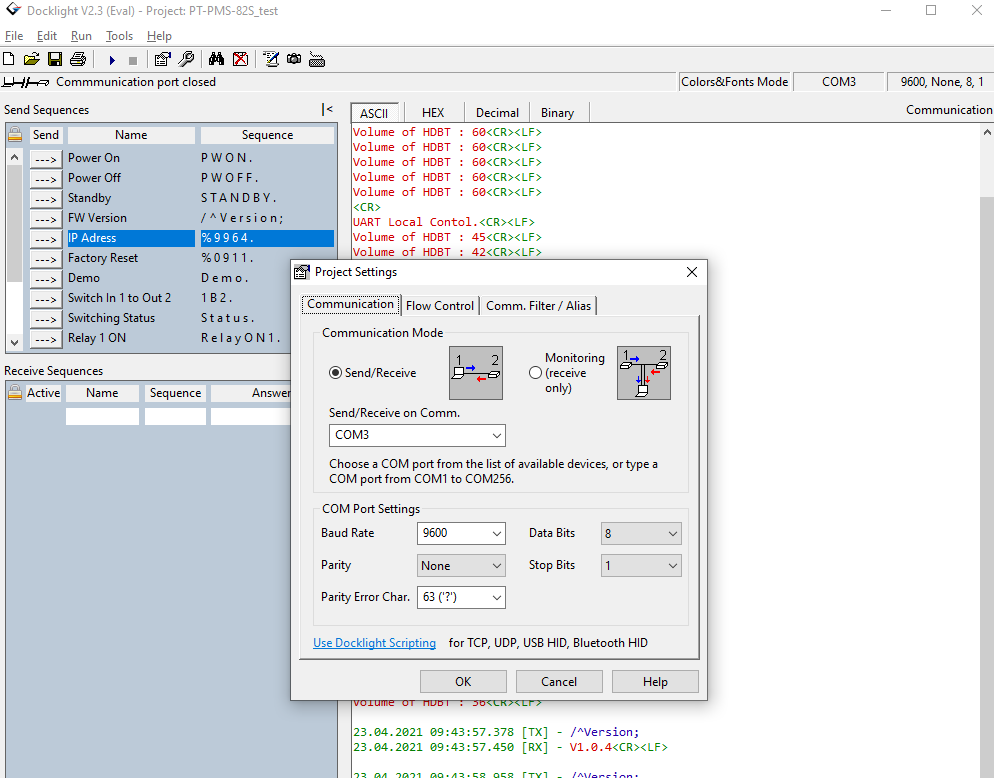Clear communication window with red X icon
994x778 pixels.
click(x=240, y=60)
